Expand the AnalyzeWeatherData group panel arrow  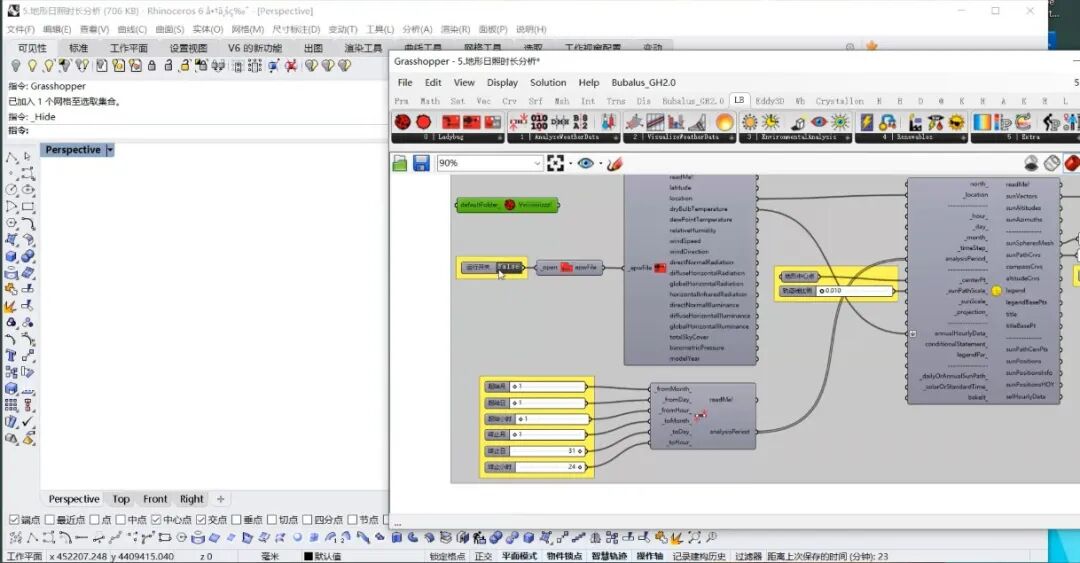point(616,138)
